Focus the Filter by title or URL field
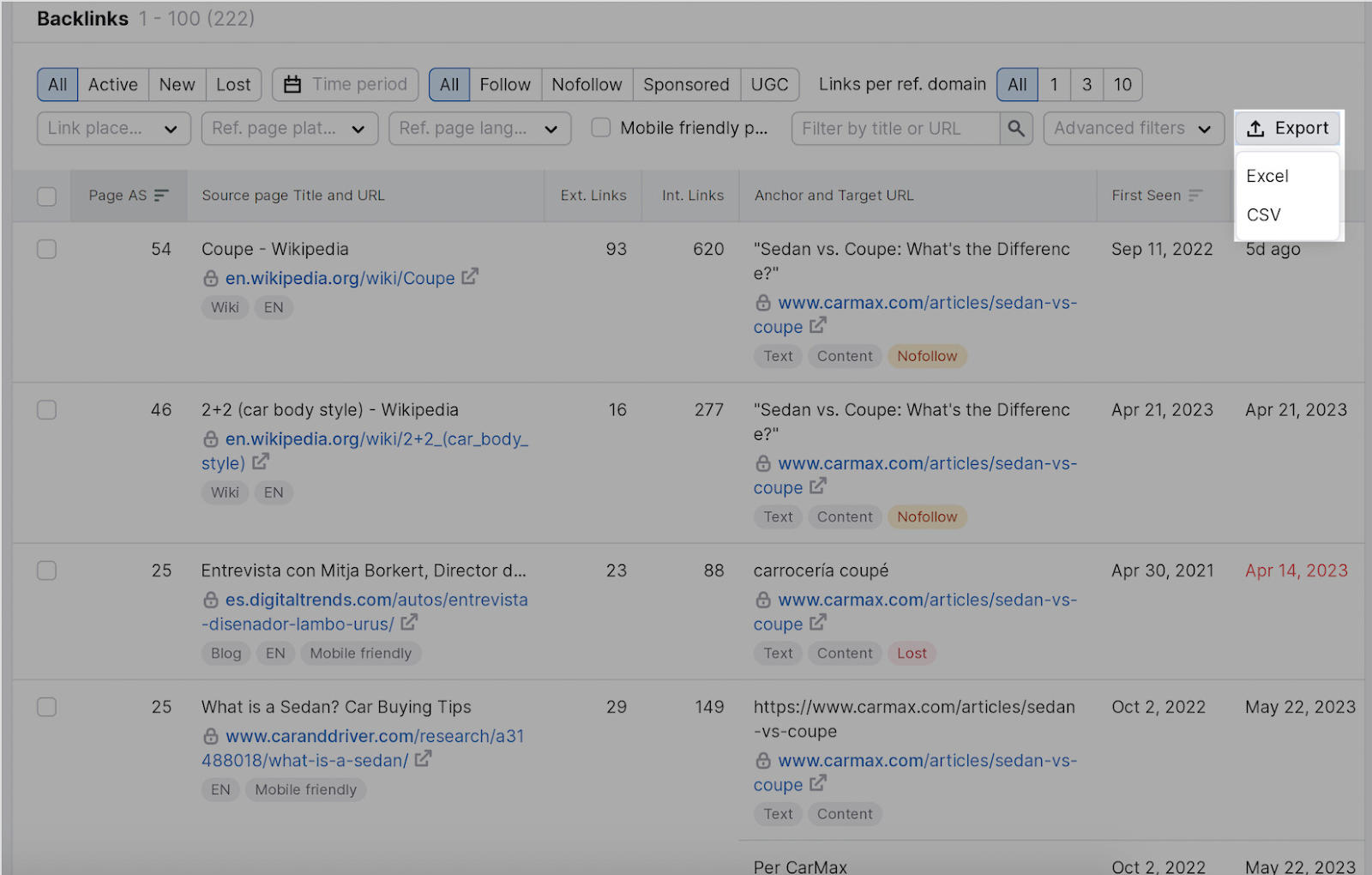This screenshot has width=1372, height=875. pos(896,129)
